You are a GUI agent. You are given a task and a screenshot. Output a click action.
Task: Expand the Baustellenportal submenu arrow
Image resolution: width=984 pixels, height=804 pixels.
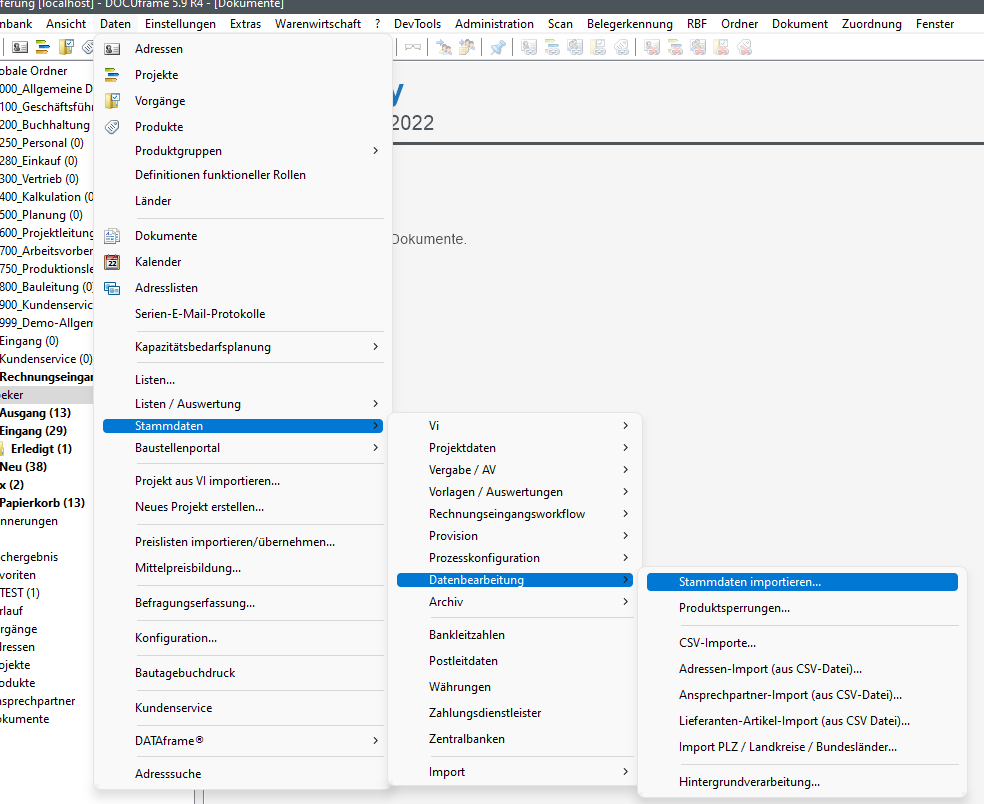pyautogui.click(x=375, y=448)
